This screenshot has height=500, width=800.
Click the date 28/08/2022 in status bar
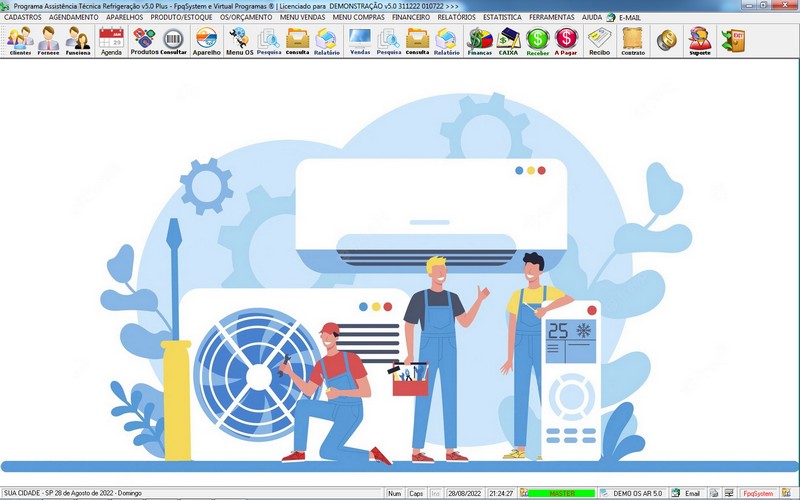(464, 493)
